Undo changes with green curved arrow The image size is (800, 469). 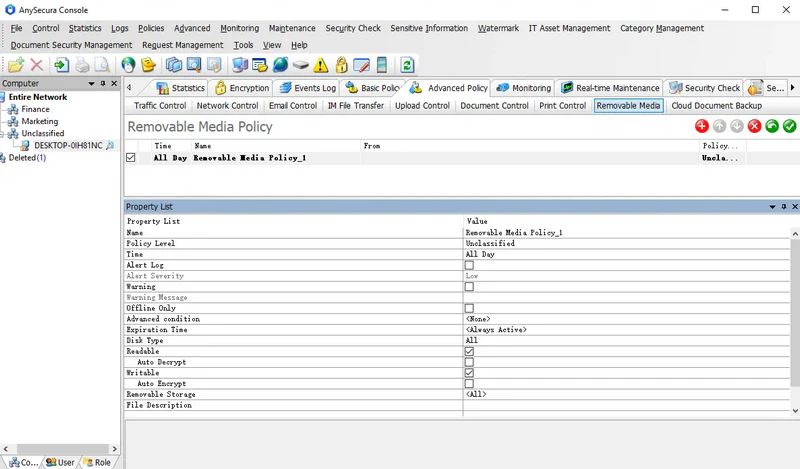[772, 126]
